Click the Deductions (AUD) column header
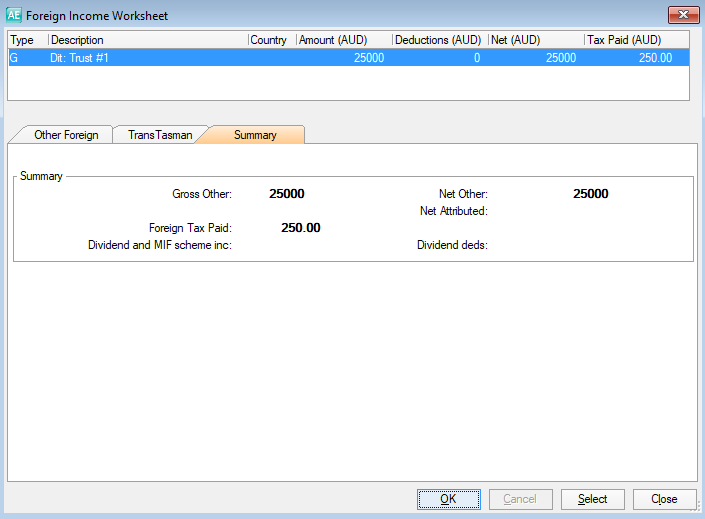The image size is (705, 519). pos(438,40)
